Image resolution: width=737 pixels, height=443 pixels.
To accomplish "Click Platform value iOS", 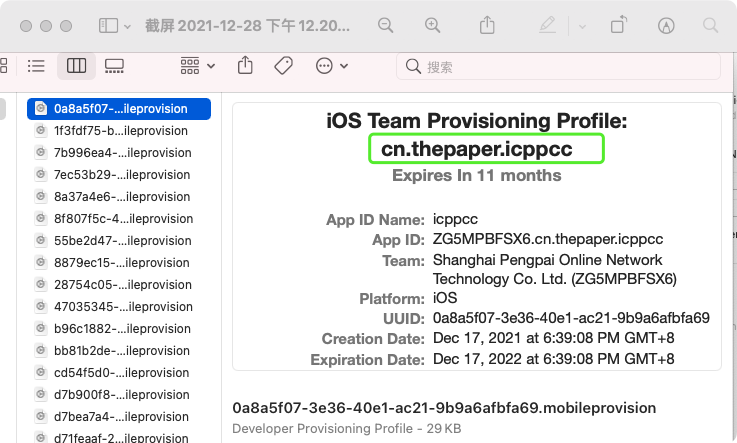I will pyautogui.click(x=445, y=298).
